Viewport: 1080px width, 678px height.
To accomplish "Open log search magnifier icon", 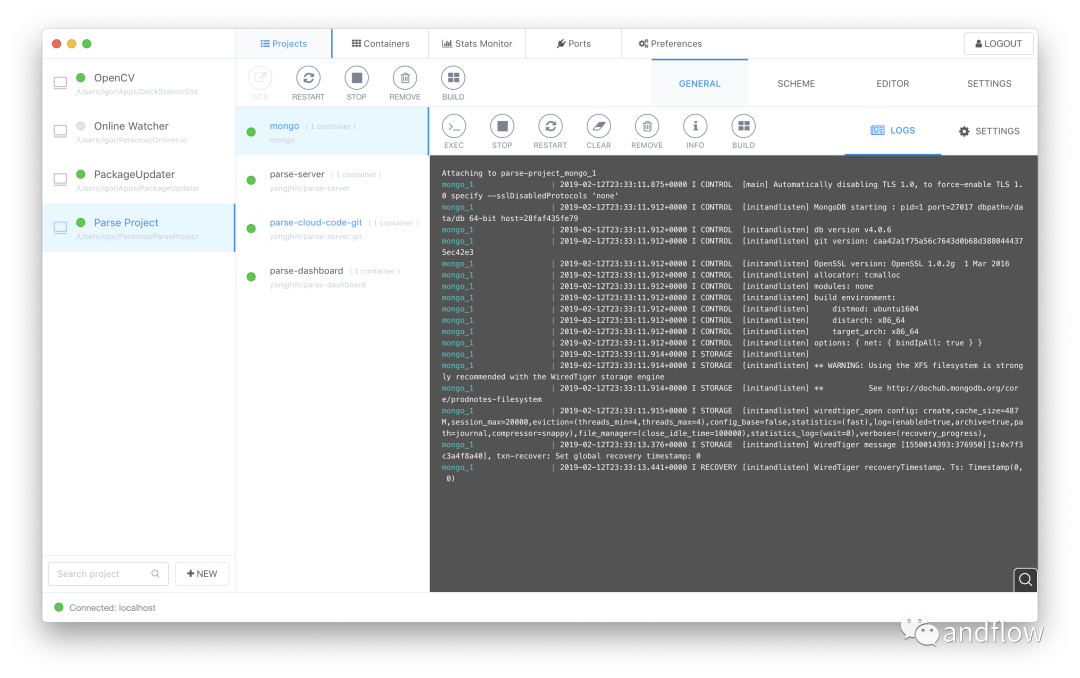I will pyautogui.click(x=1025, y=579).
